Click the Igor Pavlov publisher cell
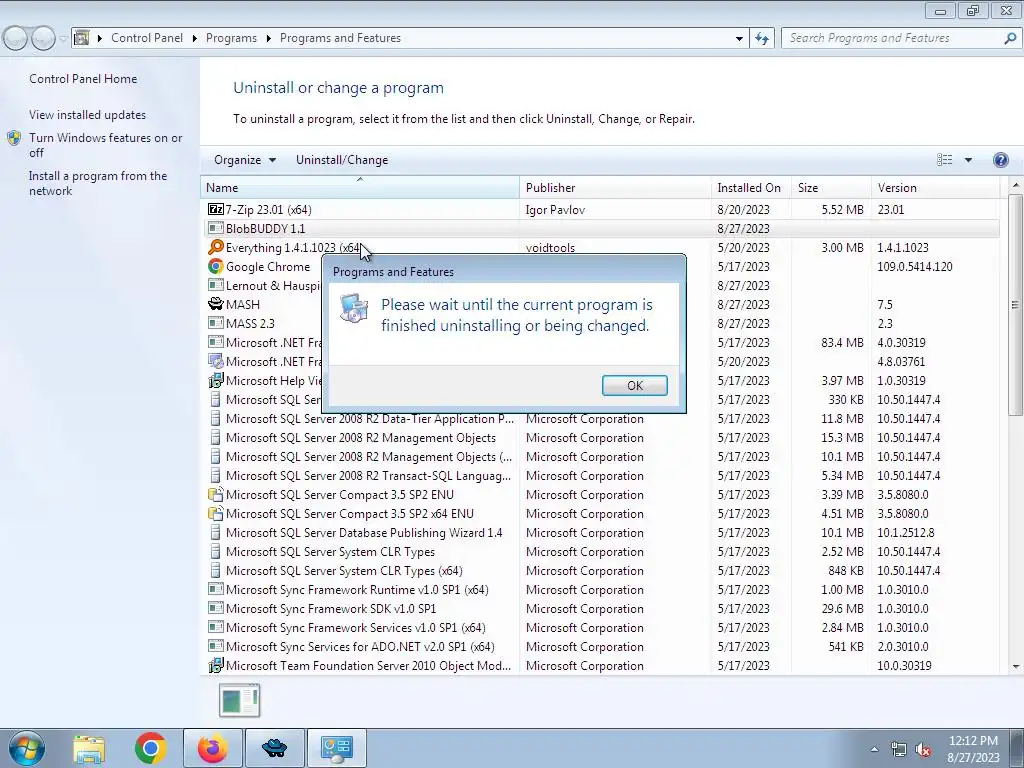This screenshot has width=1024, height=768. pyautogui.click(x=555, y=210)
